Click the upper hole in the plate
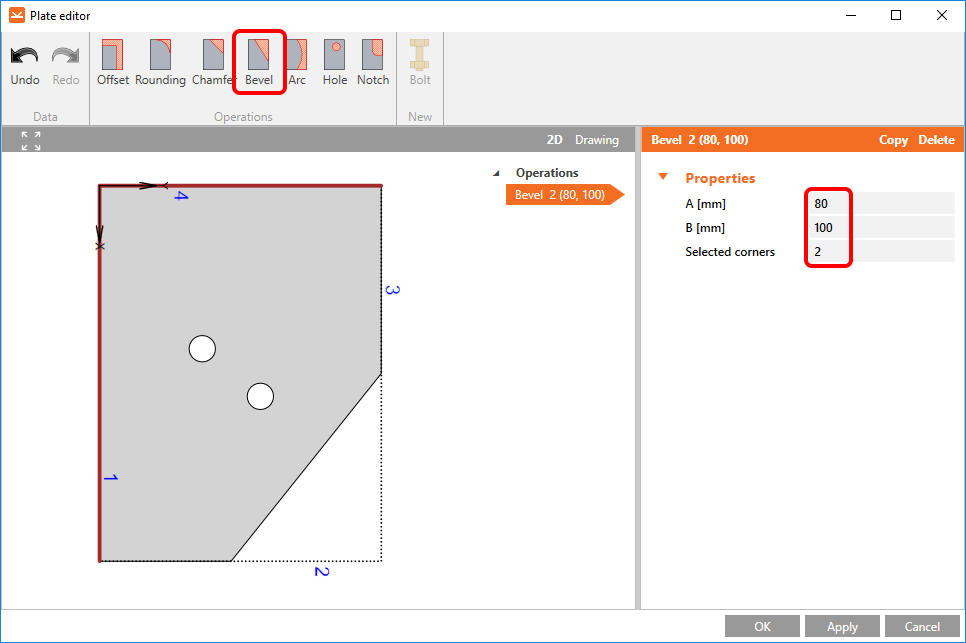This screenshot has height=643, width=966. 202,349
